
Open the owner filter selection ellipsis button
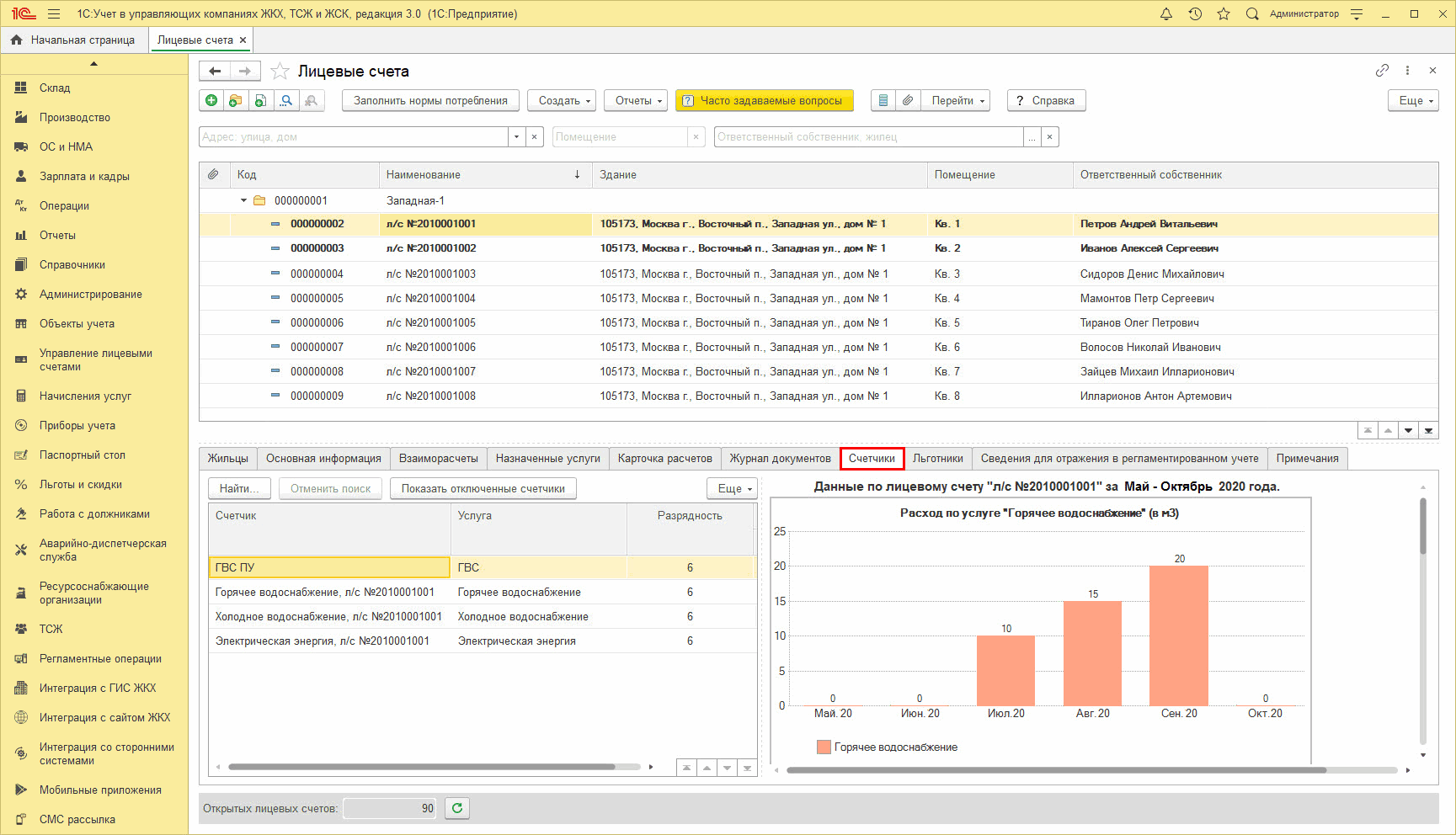[1032, 136]
